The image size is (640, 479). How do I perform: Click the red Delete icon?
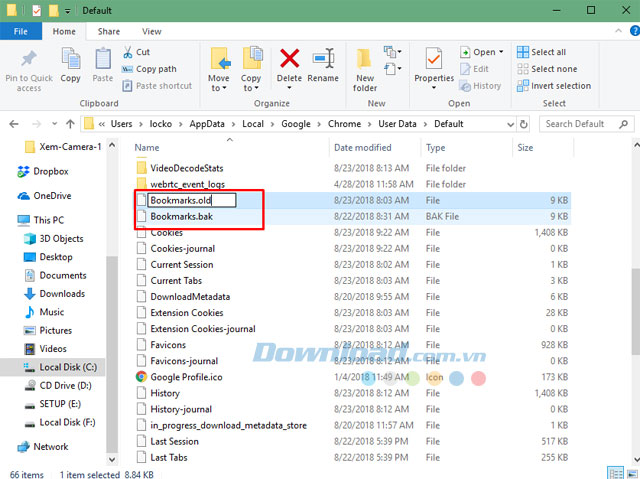click(x=289, y=59)
